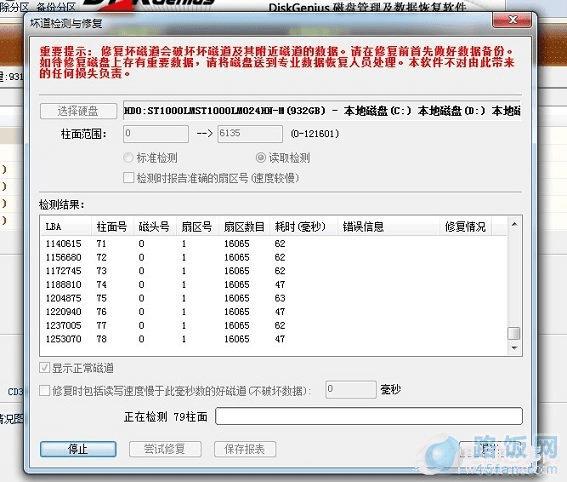Select the row with LBA 1253070
This screenshot has height=482, width=567.
pyautogui.click(x=274, y=339)
